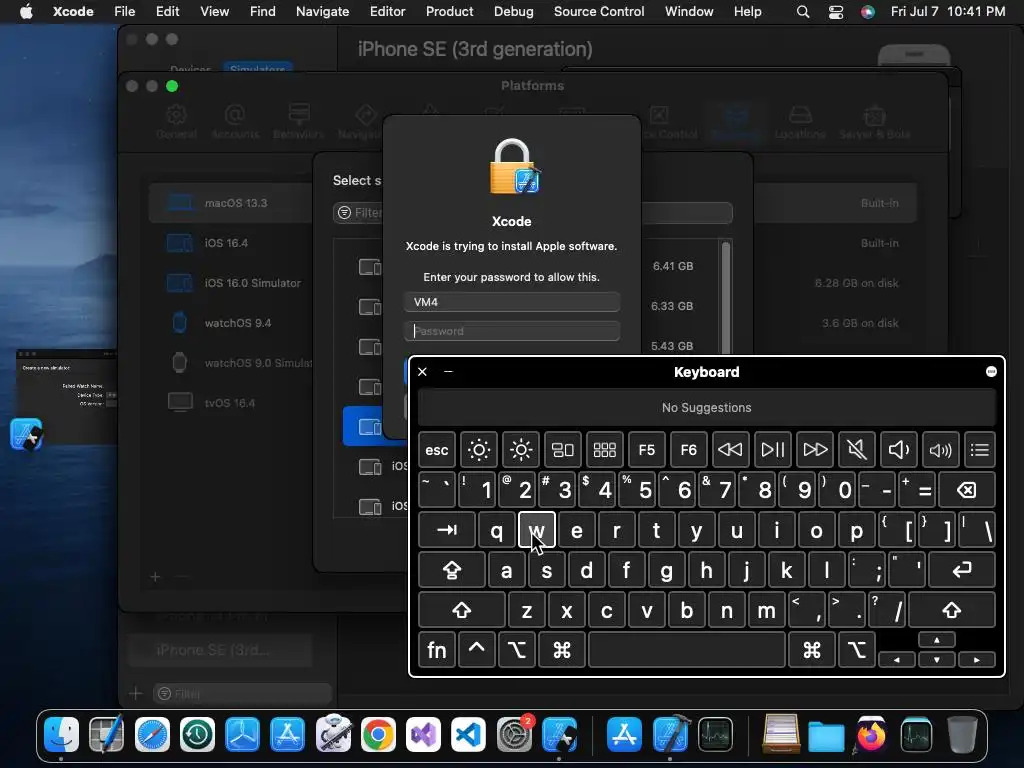Tap the Launchpad grid key on Keyboard
The width and height of the screenshot is (1024, 768).
tap(605, 450)
